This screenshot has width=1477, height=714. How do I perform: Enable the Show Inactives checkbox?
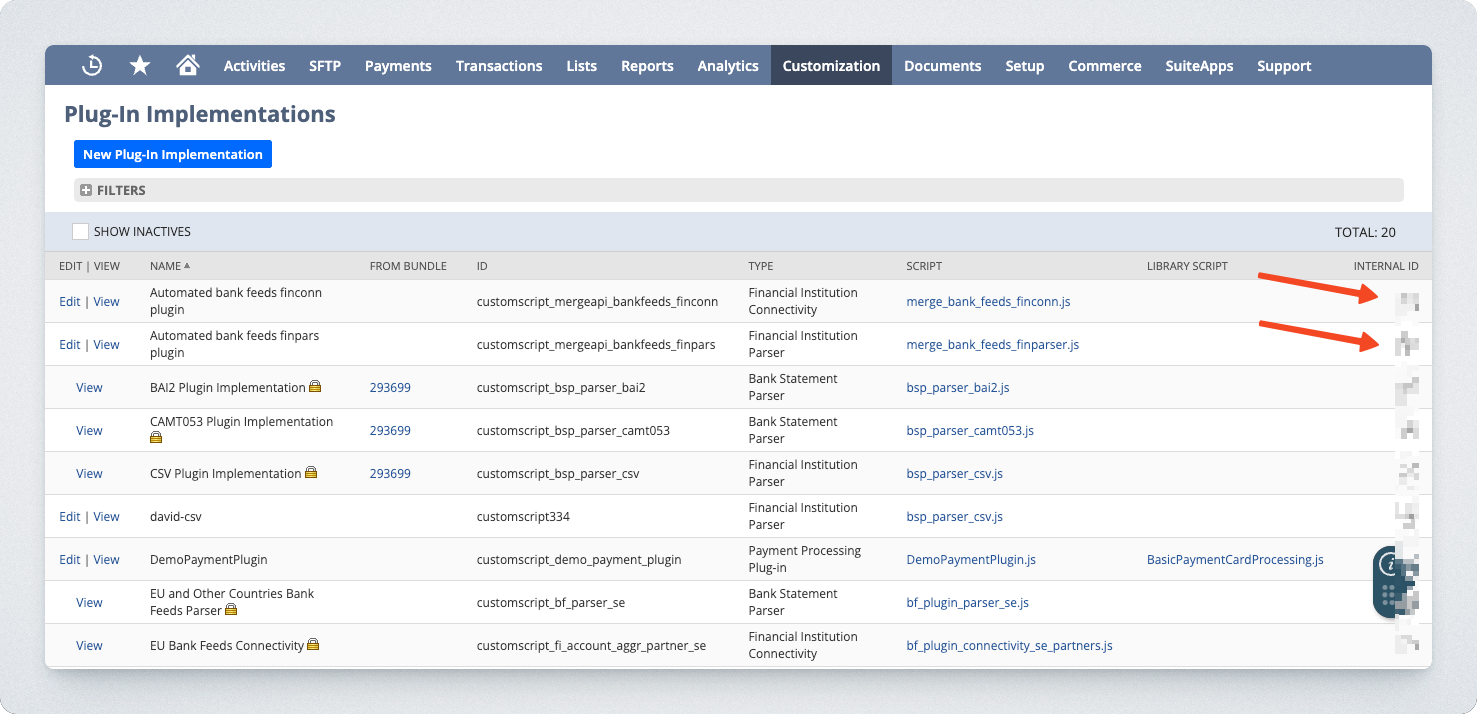[81, 232]
